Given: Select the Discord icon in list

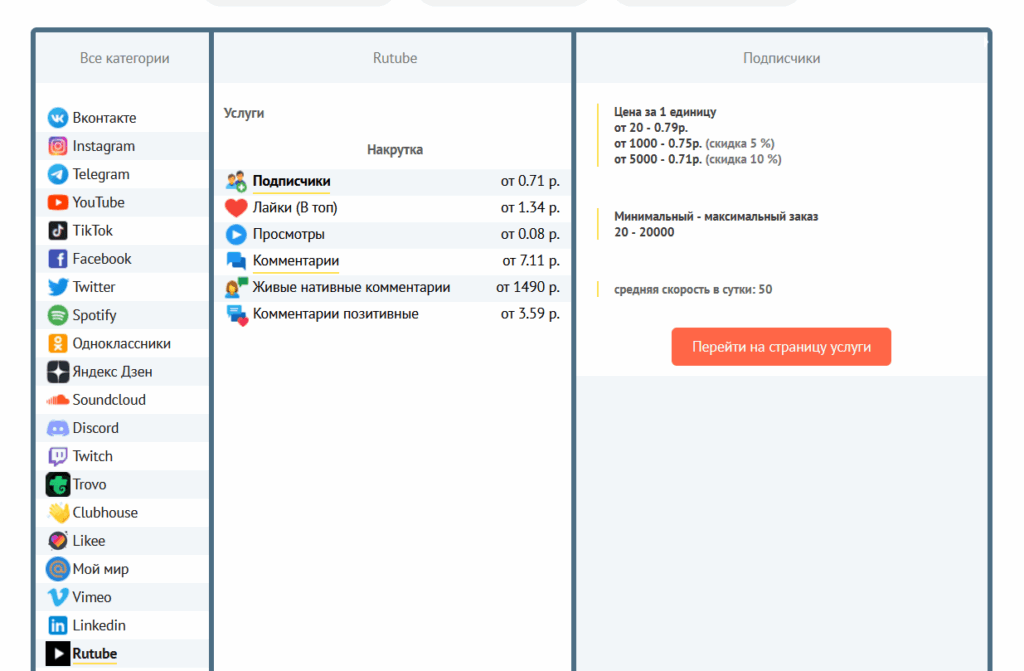Looking at the screenshot, I should [58, 428].
